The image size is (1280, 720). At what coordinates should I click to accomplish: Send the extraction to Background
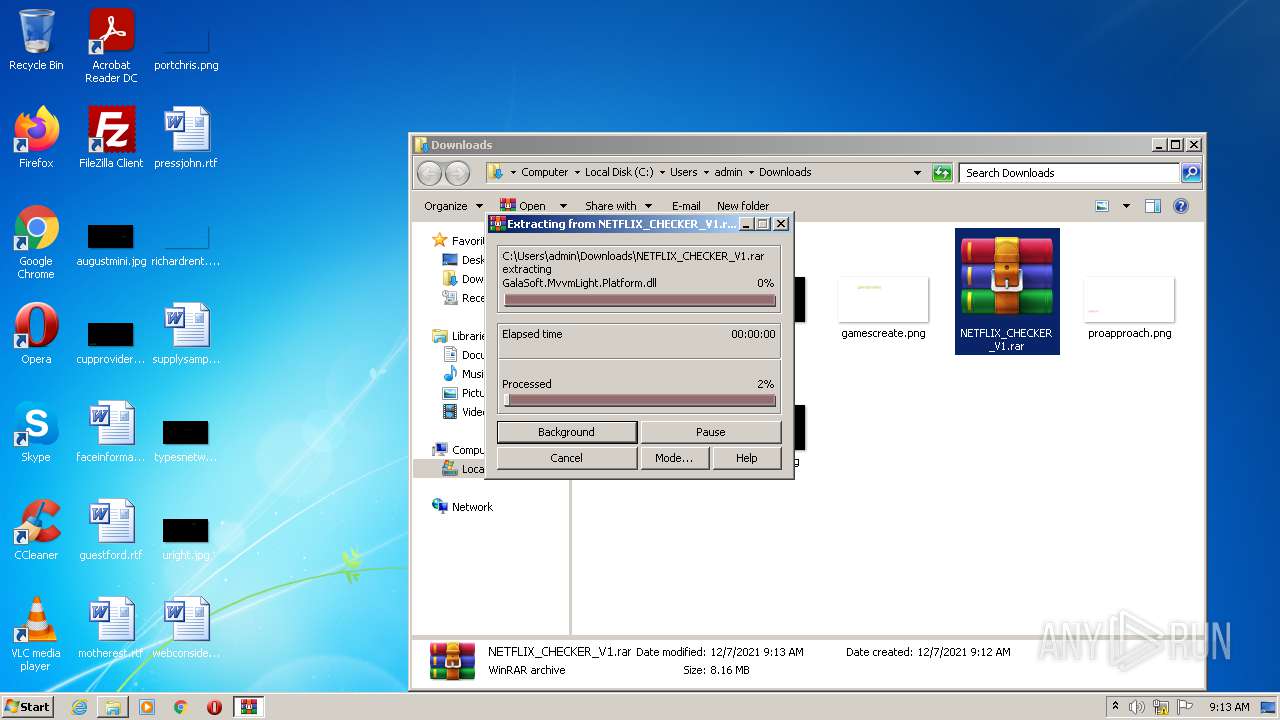pyautogui.click(x=567, y=432)
